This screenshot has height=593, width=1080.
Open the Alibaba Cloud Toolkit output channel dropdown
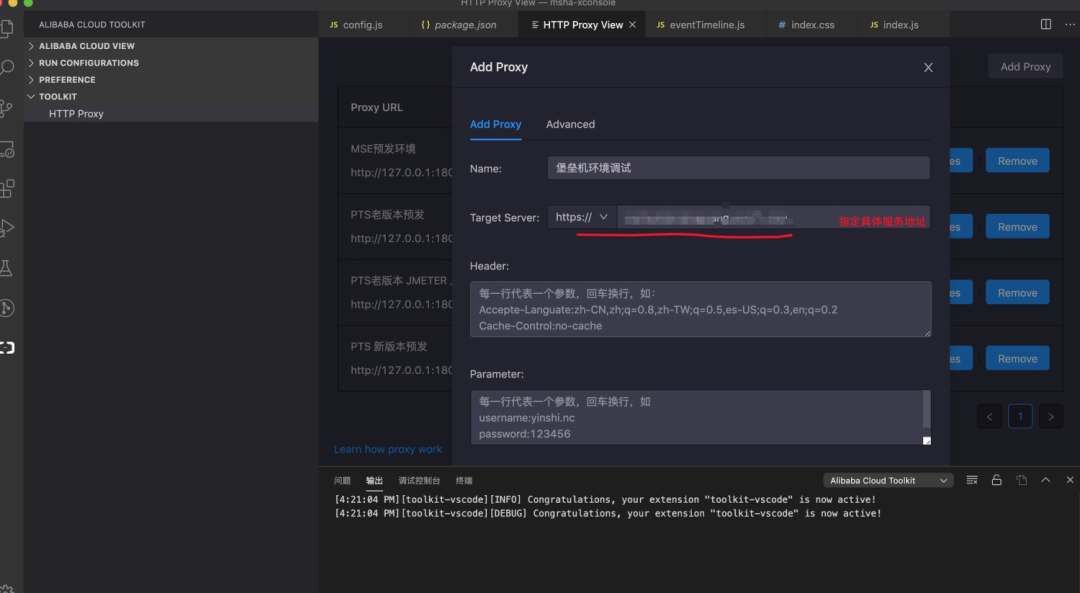tap(889, 480)
